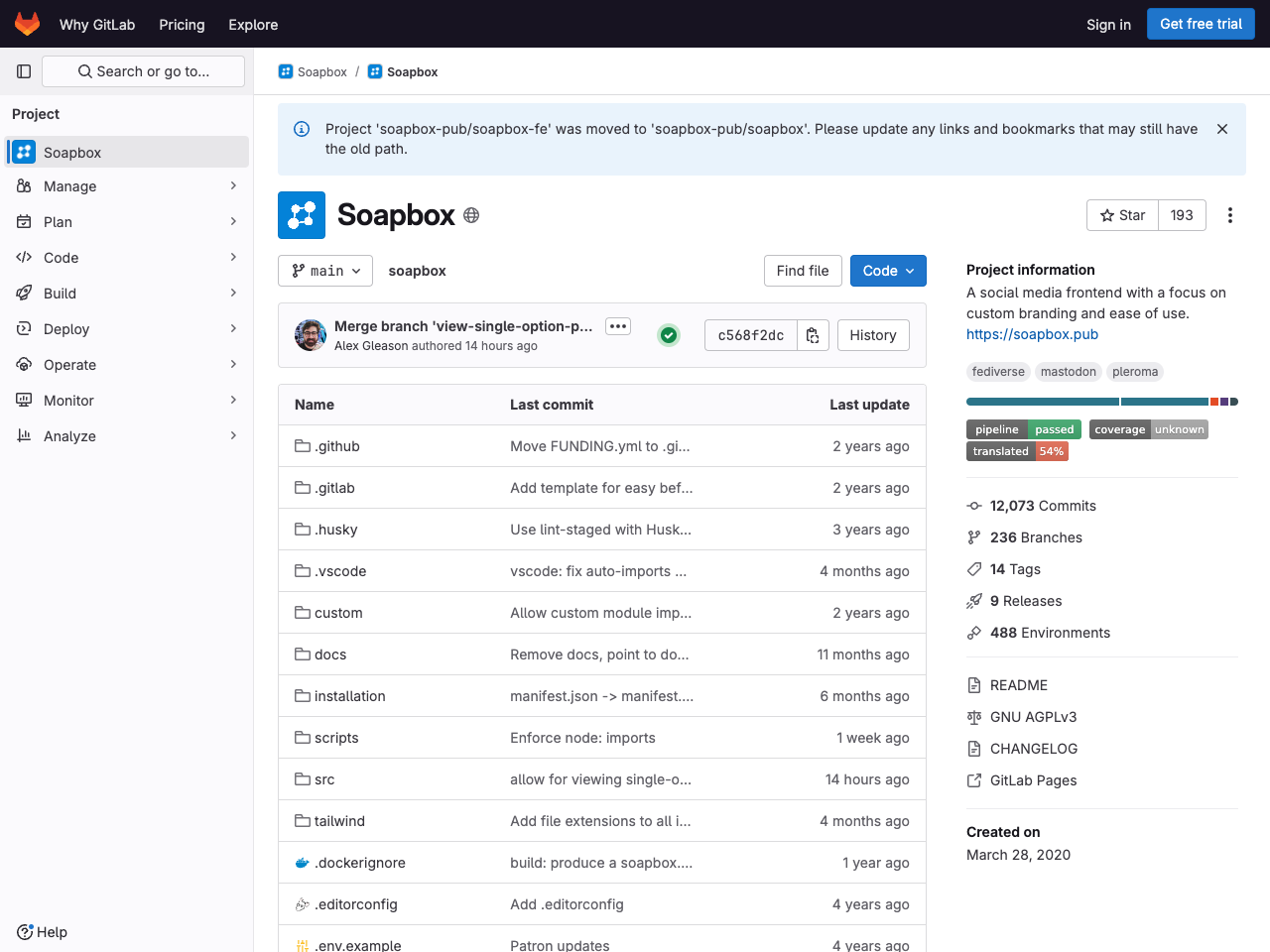The width and height of the screenshot is (1270, 952).
Task: Expand the Manage menu chevron
Action: [233, 186]
